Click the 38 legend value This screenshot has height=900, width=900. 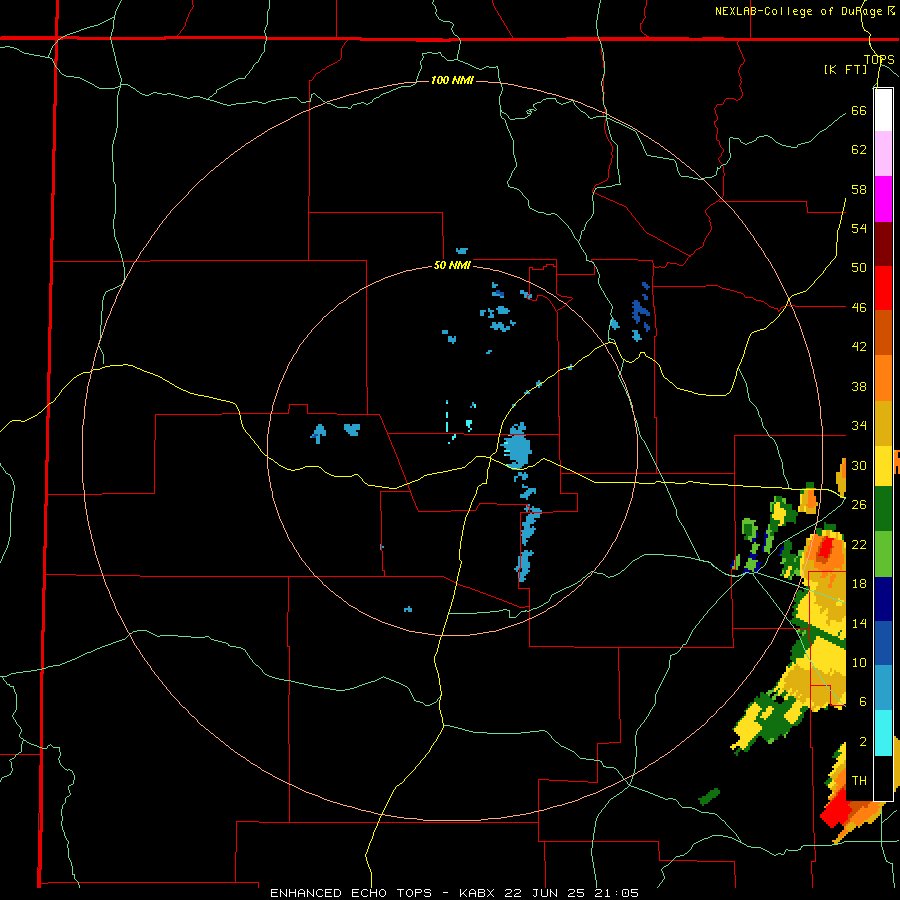859,386
